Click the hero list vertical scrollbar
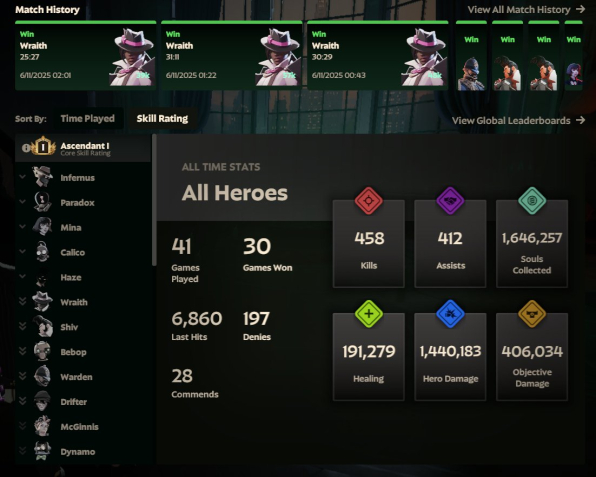 154,200
